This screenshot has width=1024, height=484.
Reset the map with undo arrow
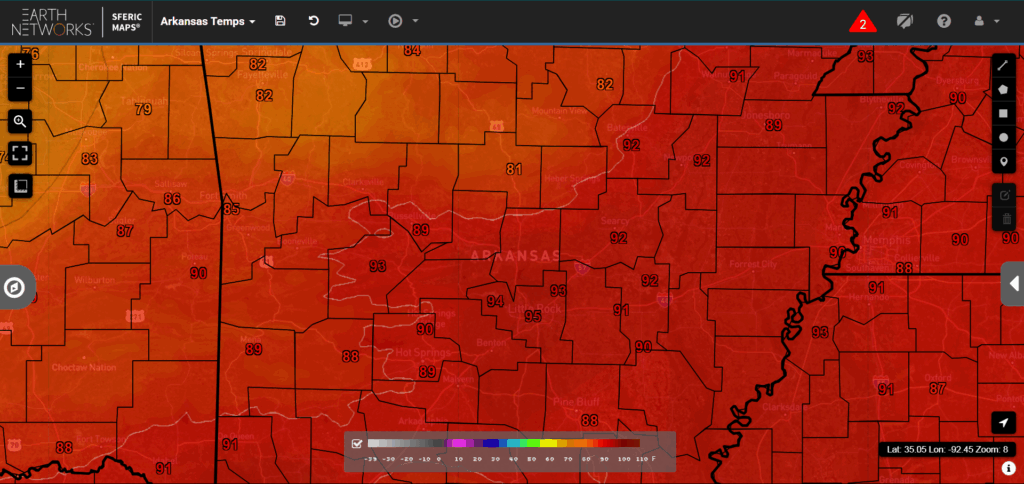pyautogui.click(x=313, y=21)
